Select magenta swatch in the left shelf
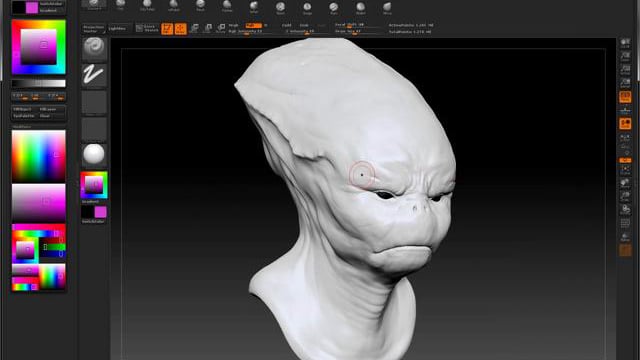 point(100,212)
